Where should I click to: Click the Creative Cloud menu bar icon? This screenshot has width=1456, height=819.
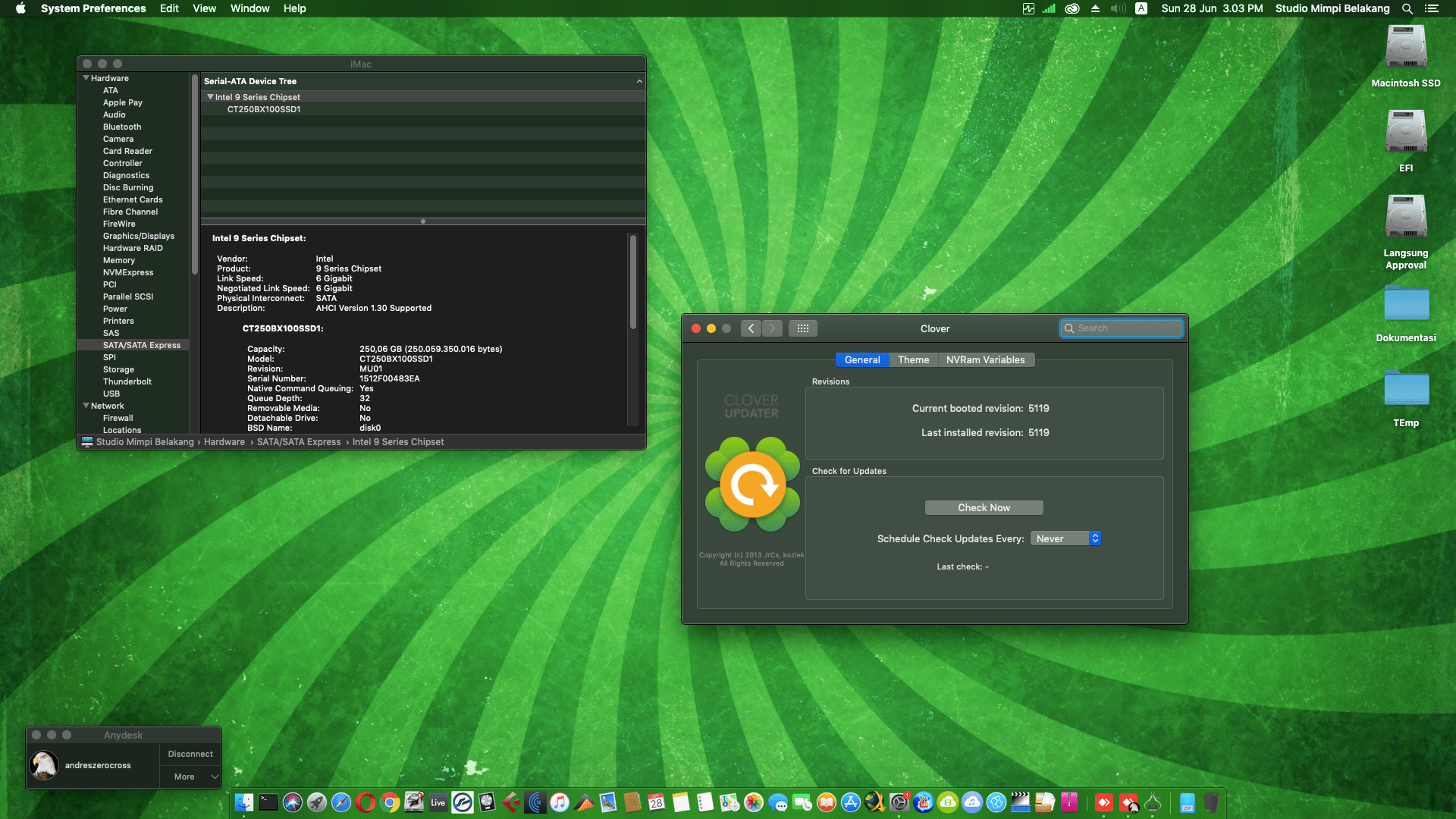click(1072, 8)
